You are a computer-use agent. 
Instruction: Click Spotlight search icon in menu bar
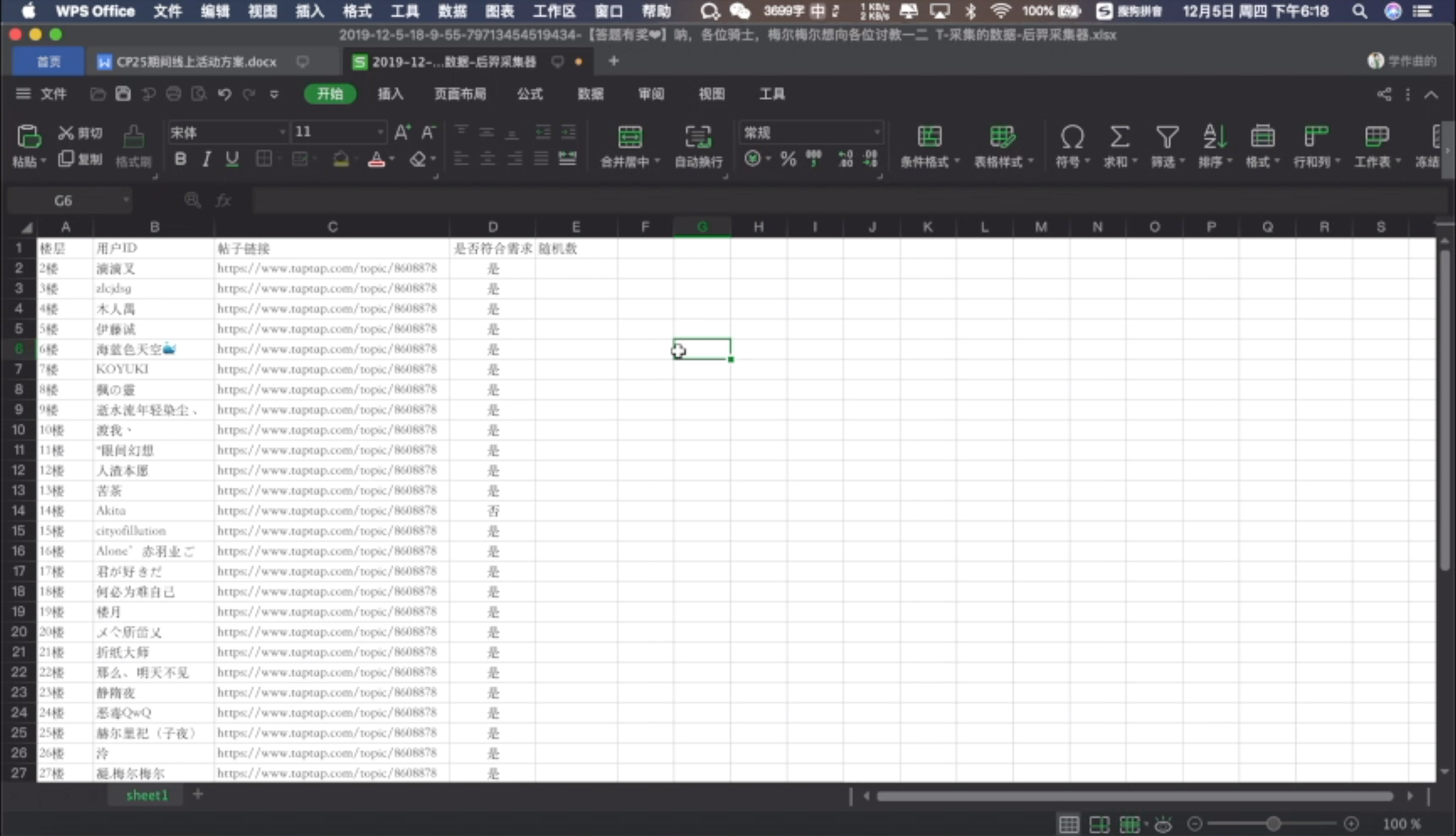[1360, 11]
